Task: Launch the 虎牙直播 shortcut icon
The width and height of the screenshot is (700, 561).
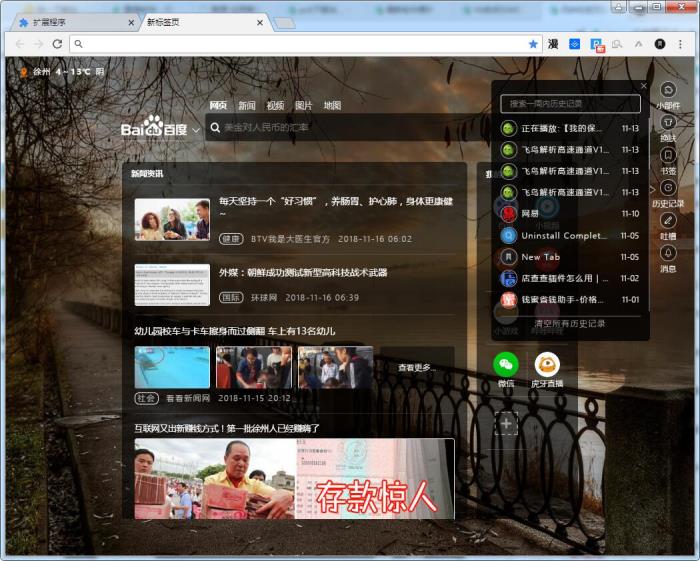Action: point(547,364)
